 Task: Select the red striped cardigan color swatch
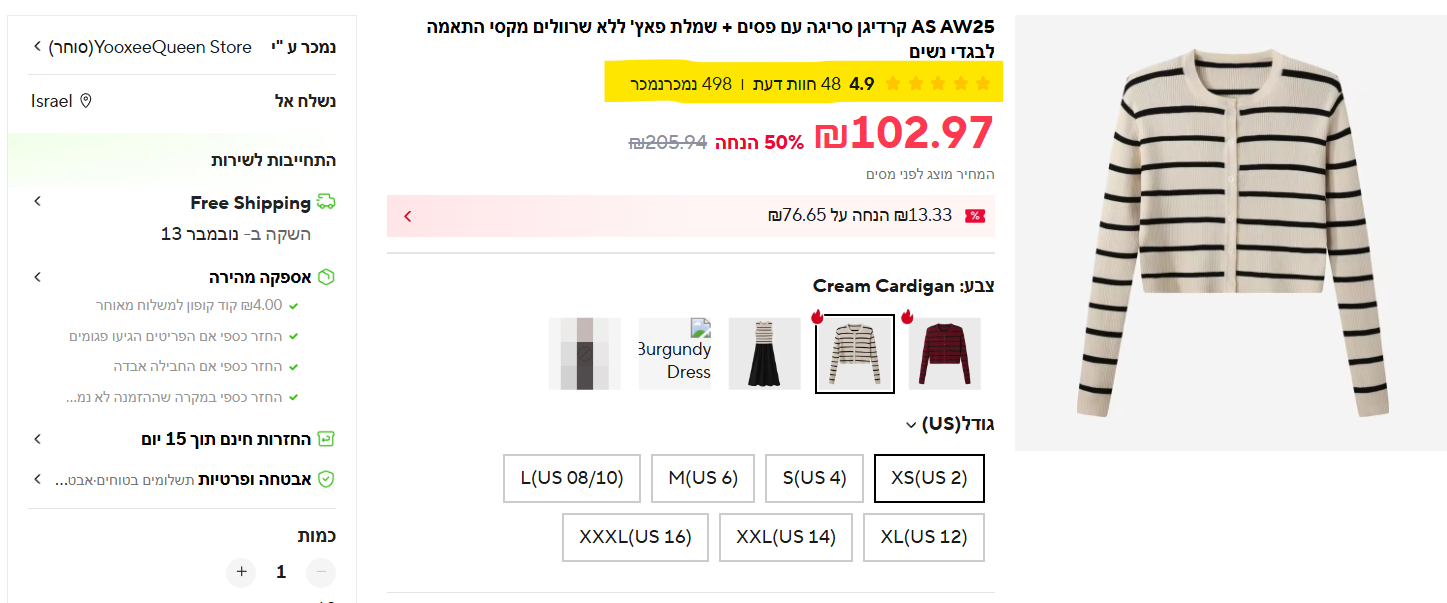(x=944, y=354)
